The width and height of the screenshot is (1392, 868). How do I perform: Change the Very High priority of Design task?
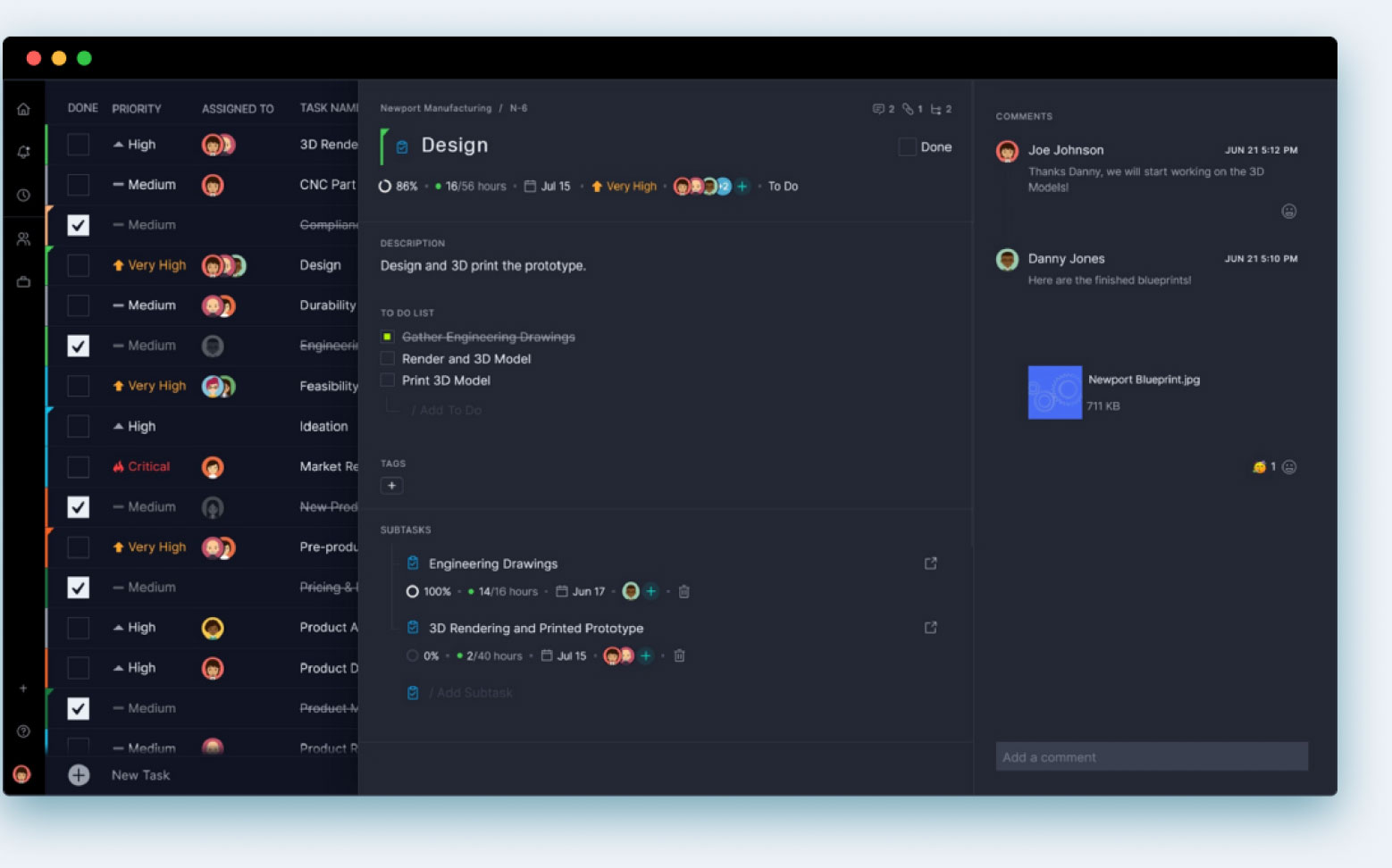coord(624,186)
